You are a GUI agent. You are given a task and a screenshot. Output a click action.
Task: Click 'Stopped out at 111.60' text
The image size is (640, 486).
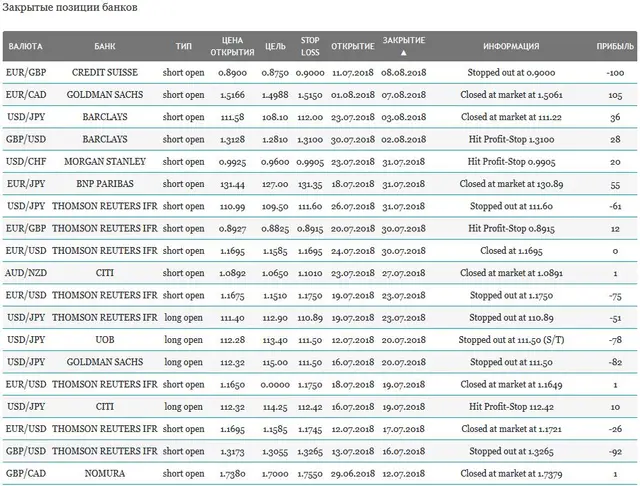(511, 206)
